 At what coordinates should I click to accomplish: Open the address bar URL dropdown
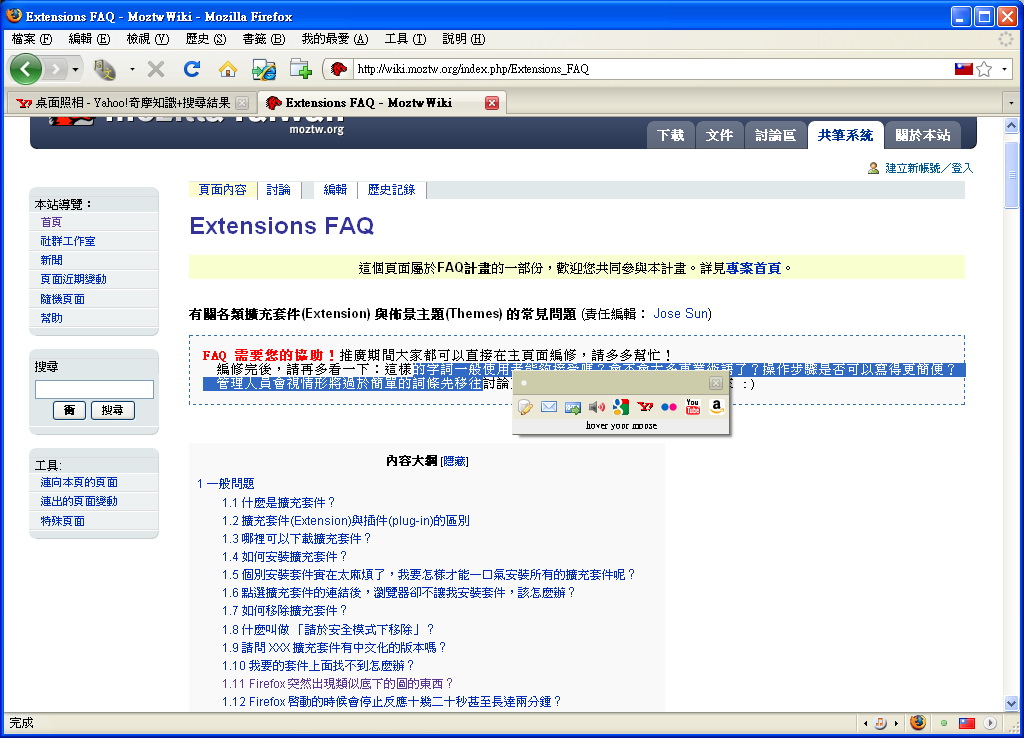[1004, 69]
